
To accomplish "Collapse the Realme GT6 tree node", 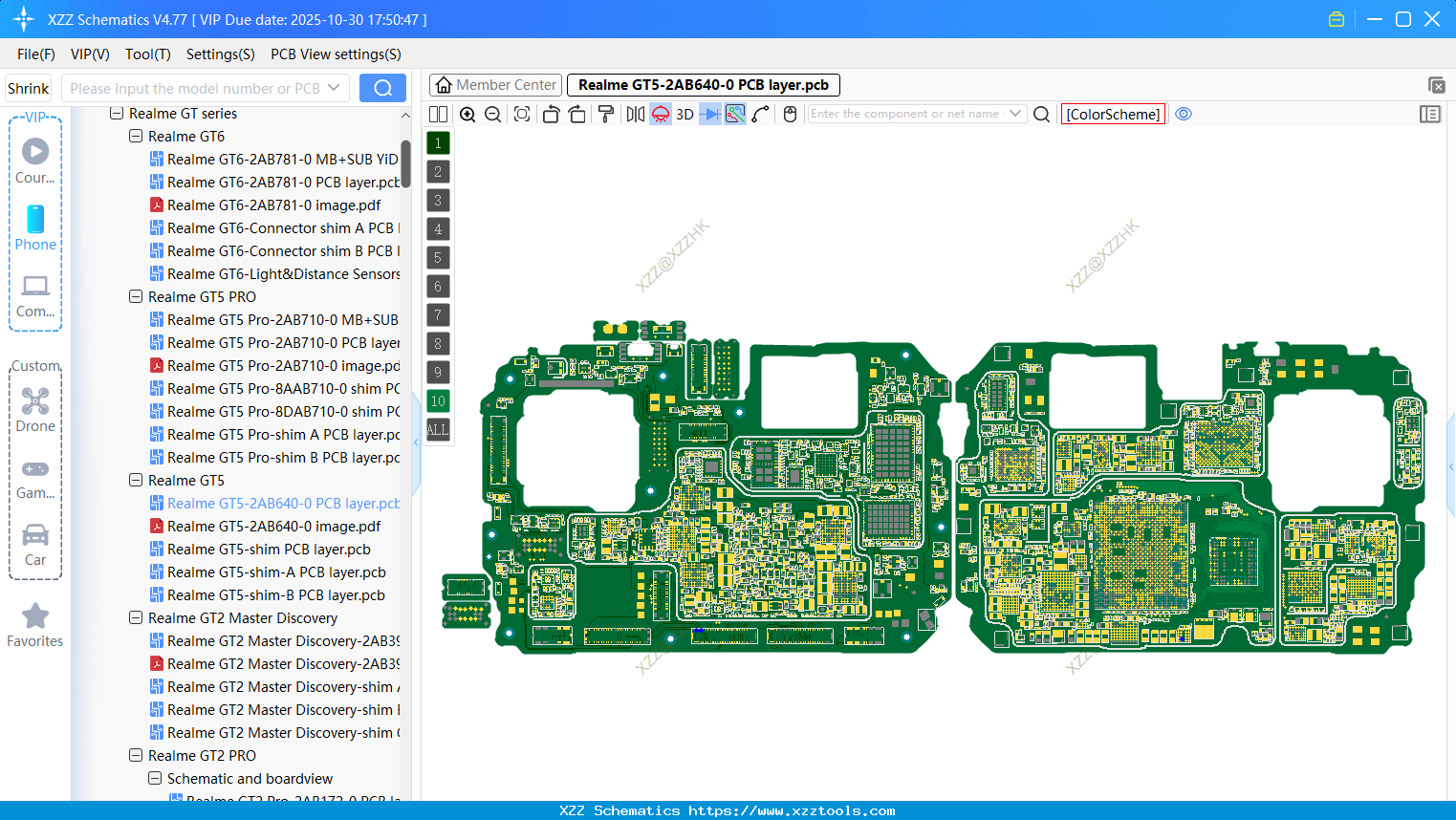I will click(136, 137).
